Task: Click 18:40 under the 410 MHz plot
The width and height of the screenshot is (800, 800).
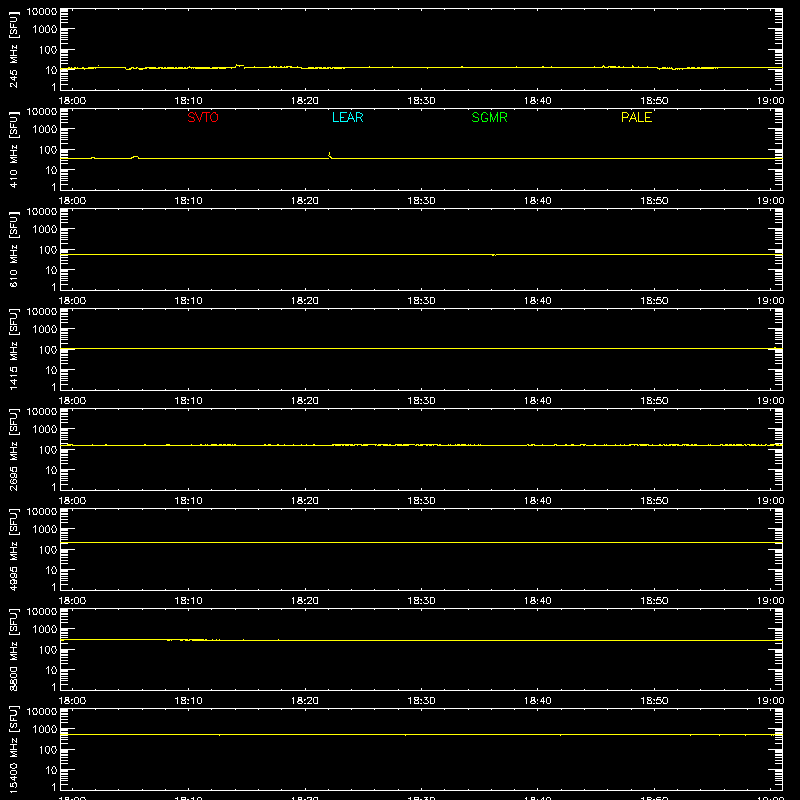Action: click(538, 201)
